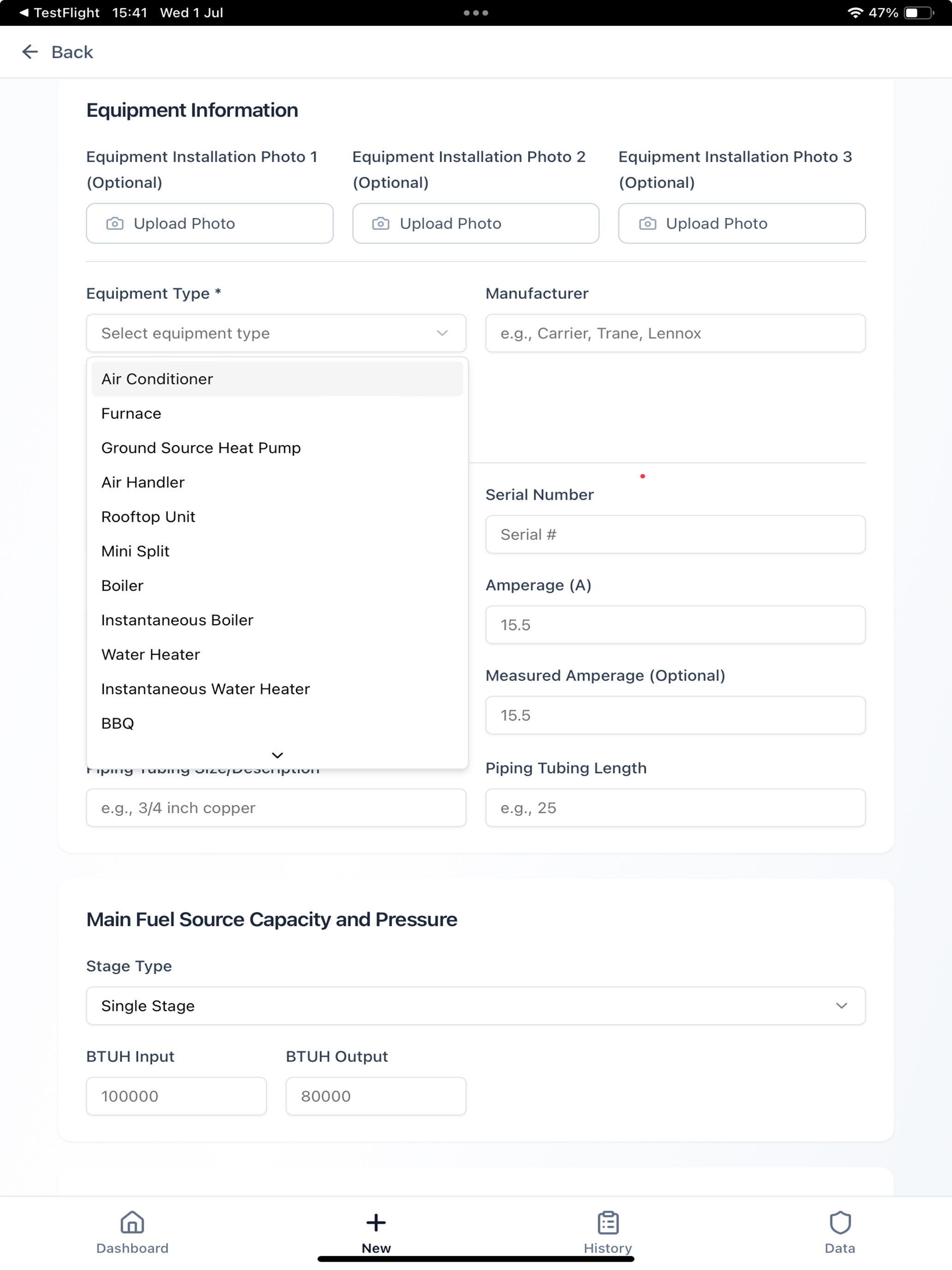
Task: Switch to the History tab
Action: point(608,1232)
